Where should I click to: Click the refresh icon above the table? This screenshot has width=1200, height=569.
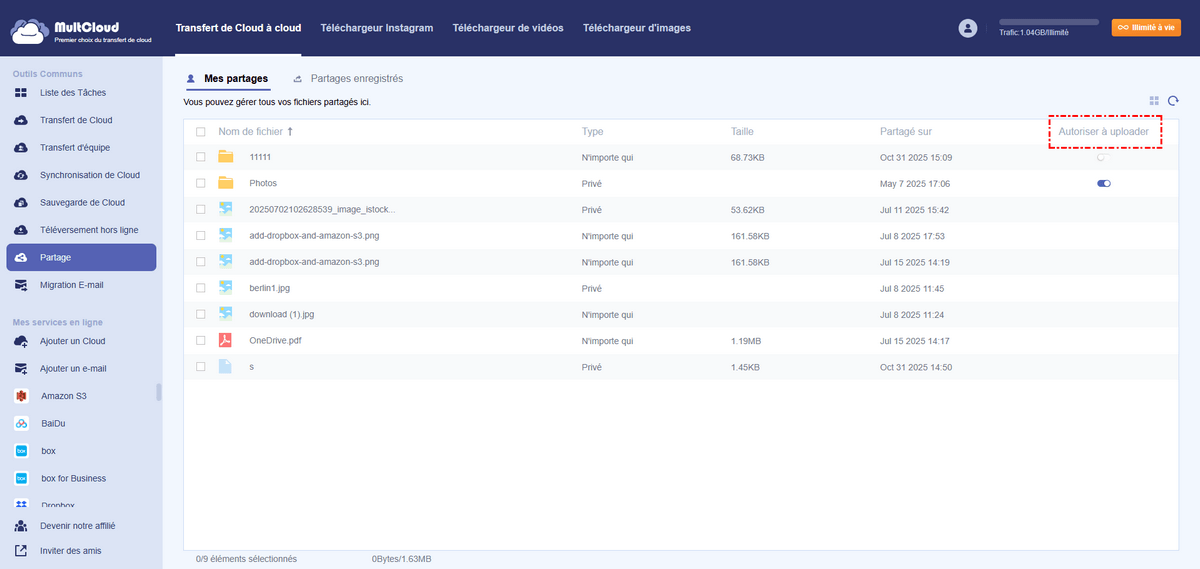click(1173, 101)
